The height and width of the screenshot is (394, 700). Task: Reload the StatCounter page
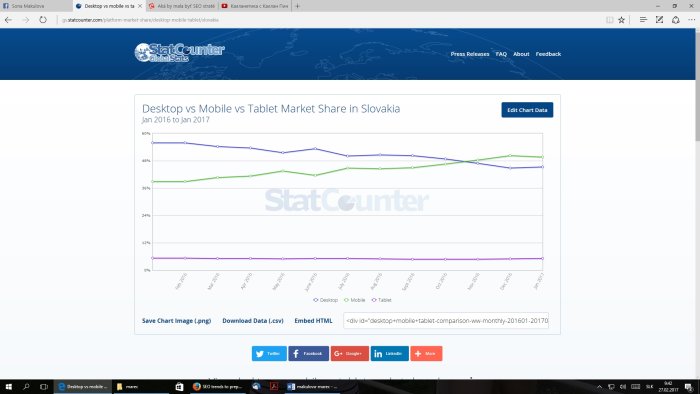click(x=43, y=20)
